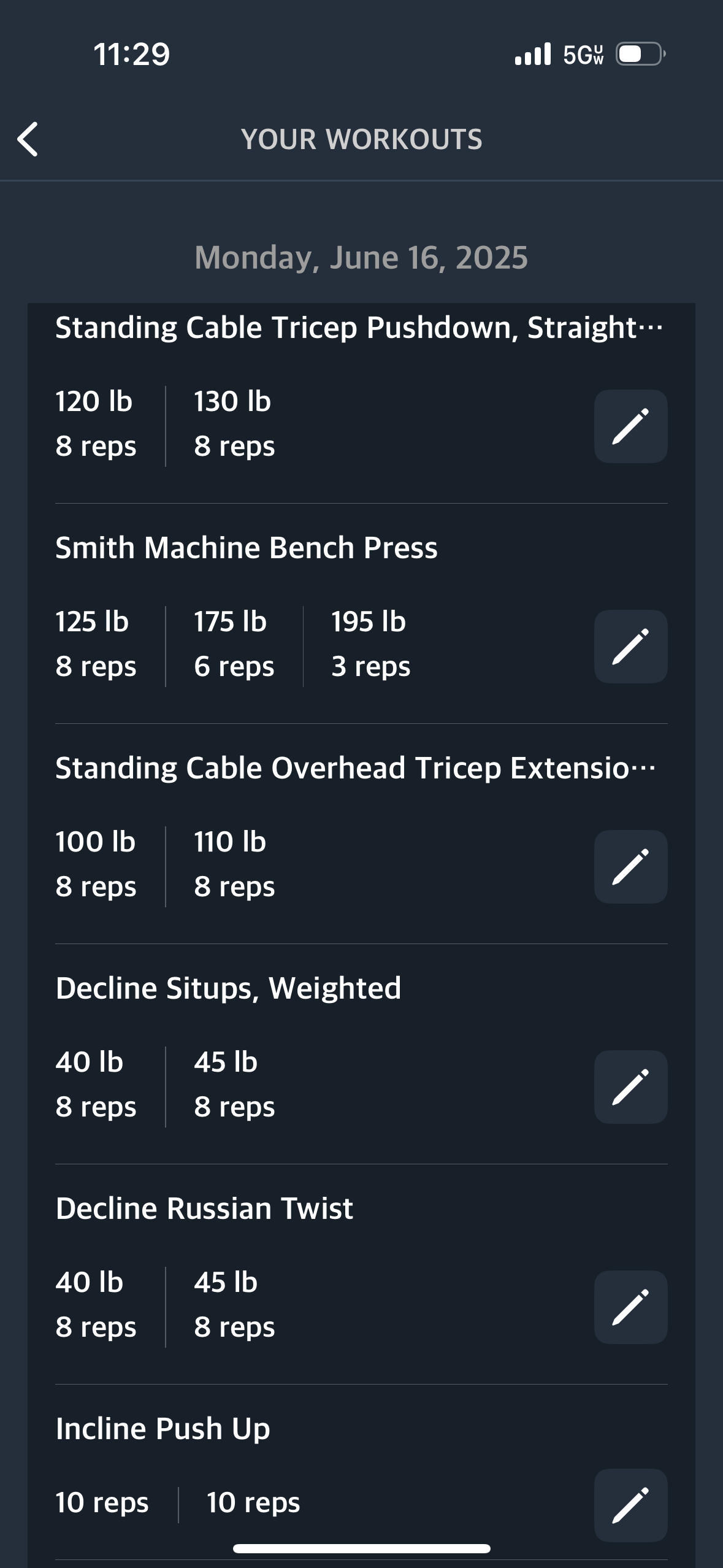
Task: Edit Decline Situps, Weighted sets
Action: point(630,1087)
